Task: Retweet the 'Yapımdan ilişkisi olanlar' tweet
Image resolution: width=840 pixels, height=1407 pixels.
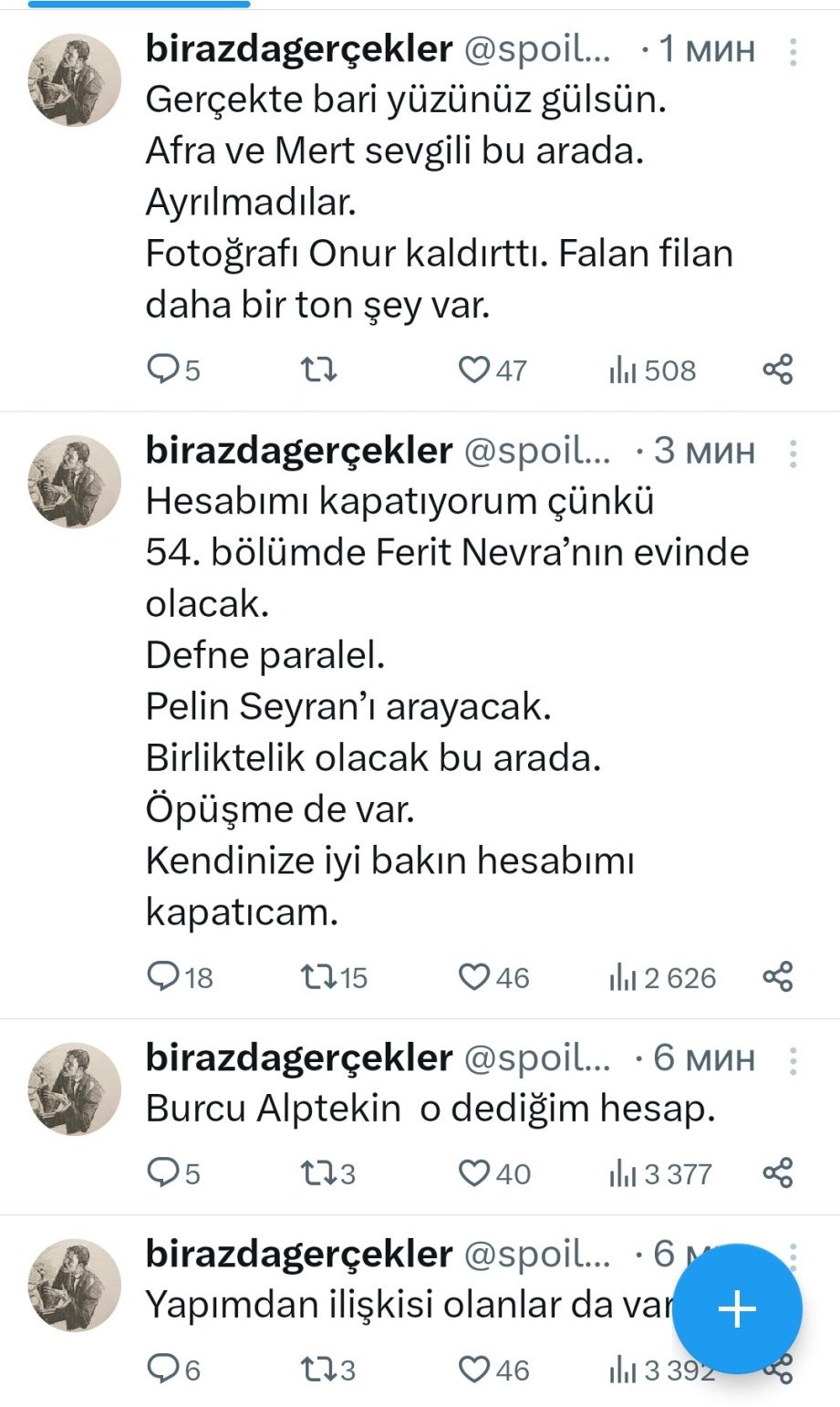Action: pos(318,1369)
